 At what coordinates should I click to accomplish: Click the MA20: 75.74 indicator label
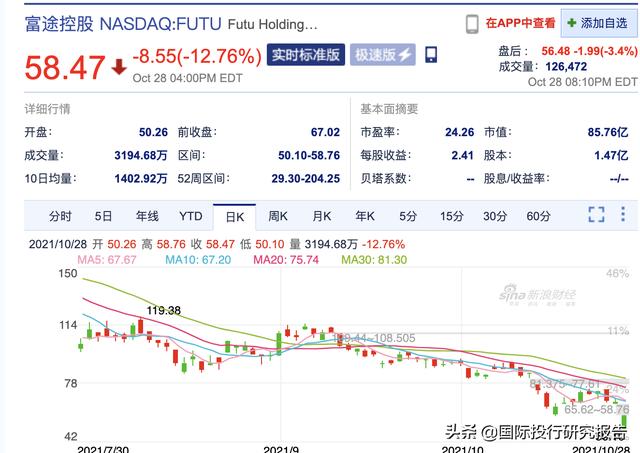click(286, 260)
